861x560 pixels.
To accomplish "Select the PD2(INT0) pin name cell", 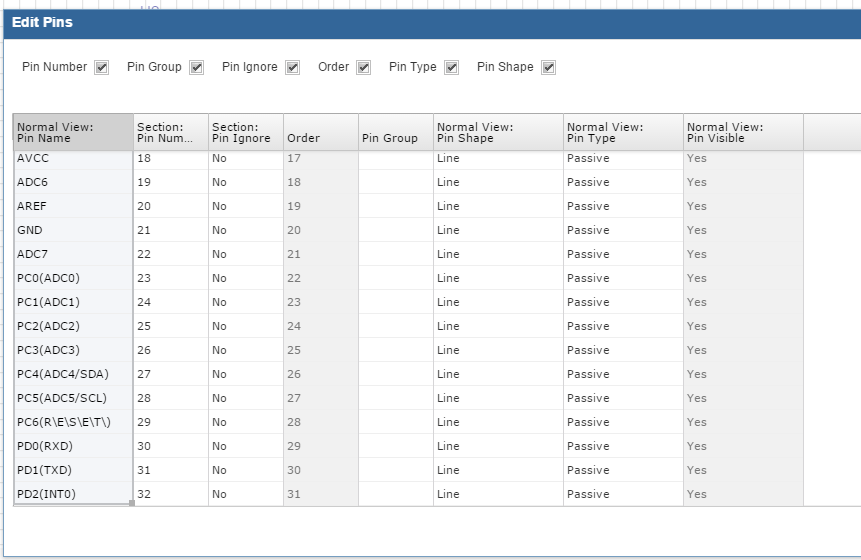I will click(73, 494).
